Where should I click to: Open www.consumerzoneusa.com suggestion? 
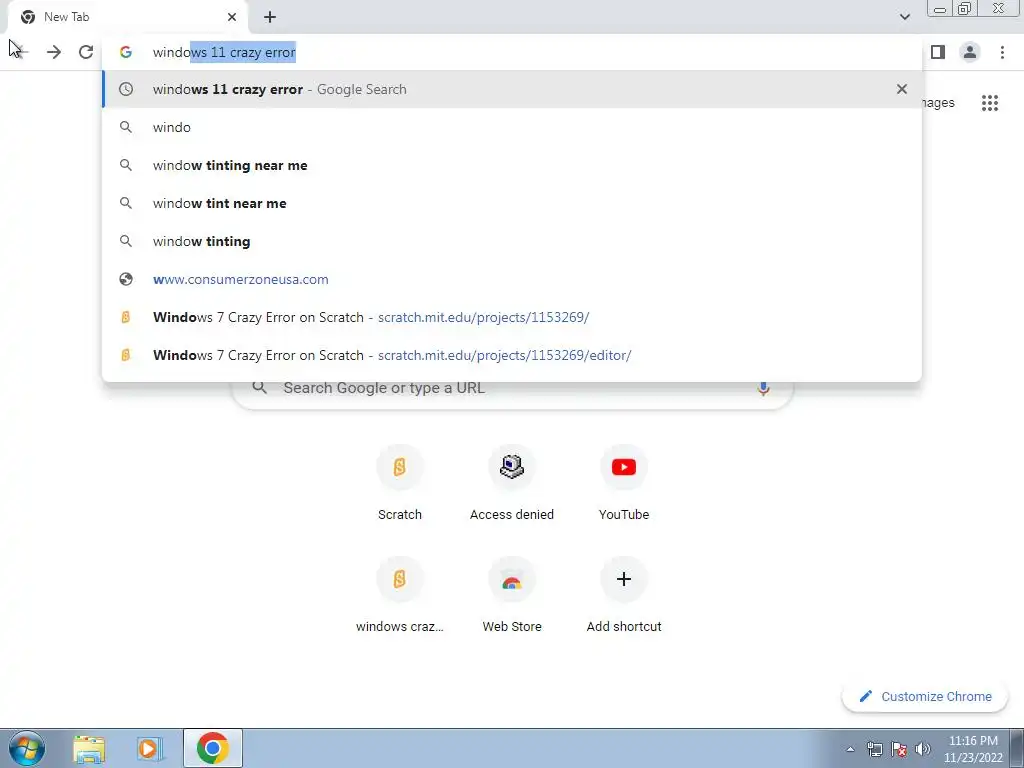pyautogui.click(x=512, y=279)
